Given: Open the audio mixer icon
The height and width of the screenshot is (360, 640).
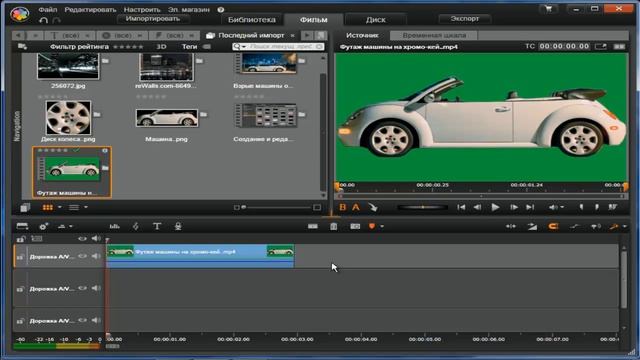Looking at the screenshot, I should pyautogui.click(x=115, y=227).
